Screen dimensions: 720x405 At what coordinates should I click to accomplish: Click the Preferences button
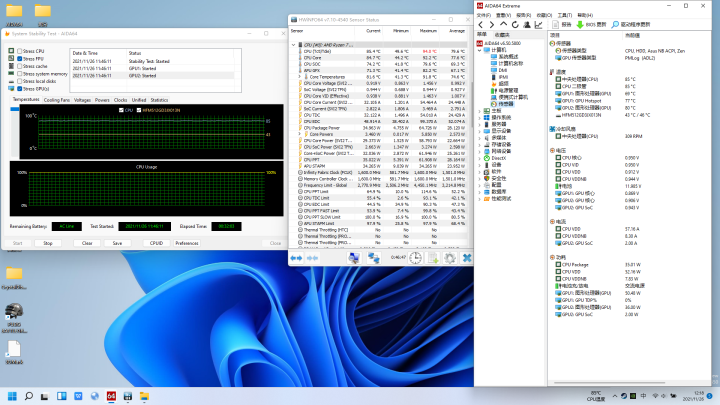187,243
